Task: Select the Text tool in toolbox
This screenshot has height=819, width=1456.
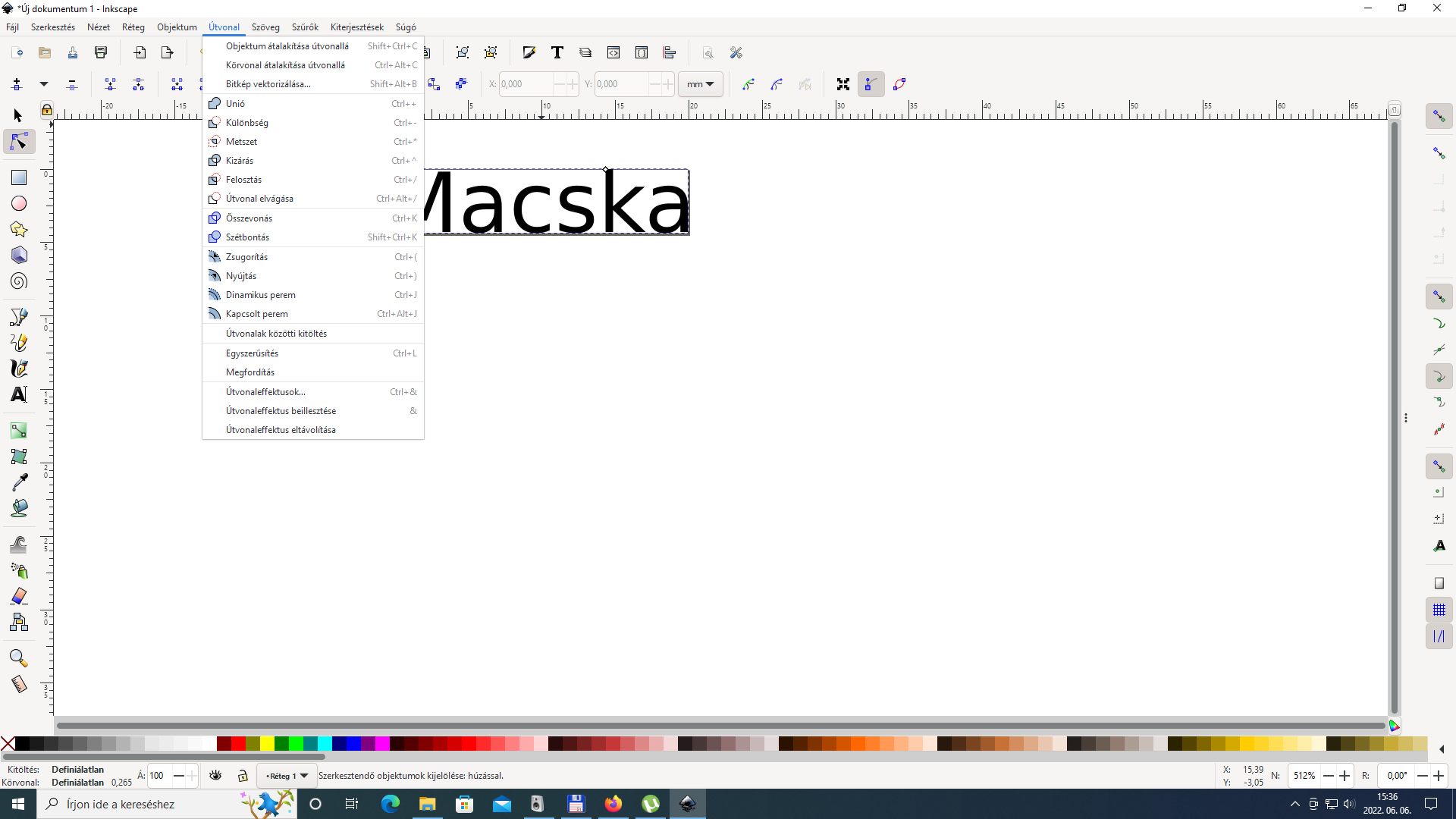Action: click(x=19, y=394)
